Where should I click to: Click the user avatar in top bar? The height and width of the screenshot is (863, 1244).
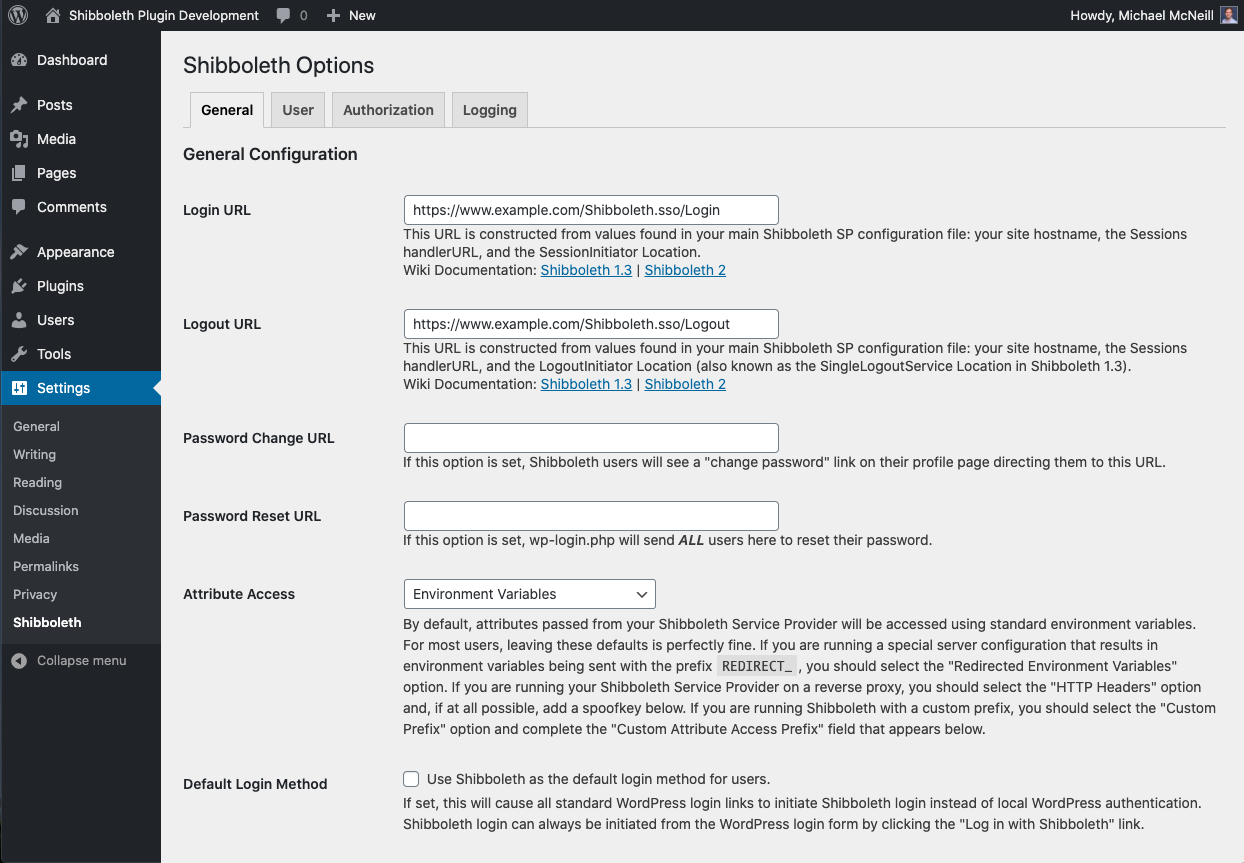(x=1229, y=15)
